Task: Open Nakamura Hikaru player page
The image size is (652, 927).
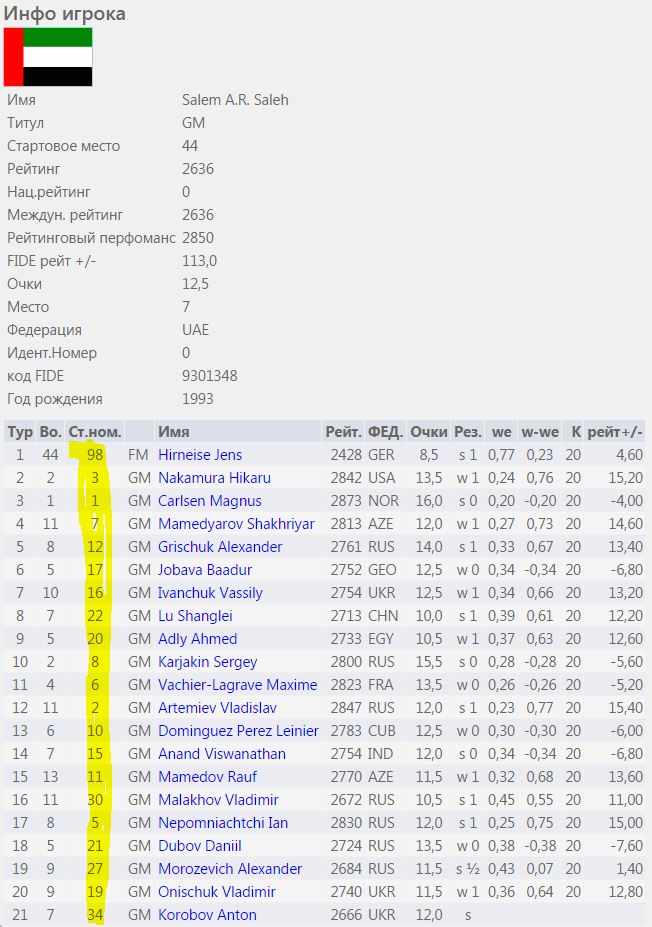Action: pyautogui.click(x=214, y=478)
